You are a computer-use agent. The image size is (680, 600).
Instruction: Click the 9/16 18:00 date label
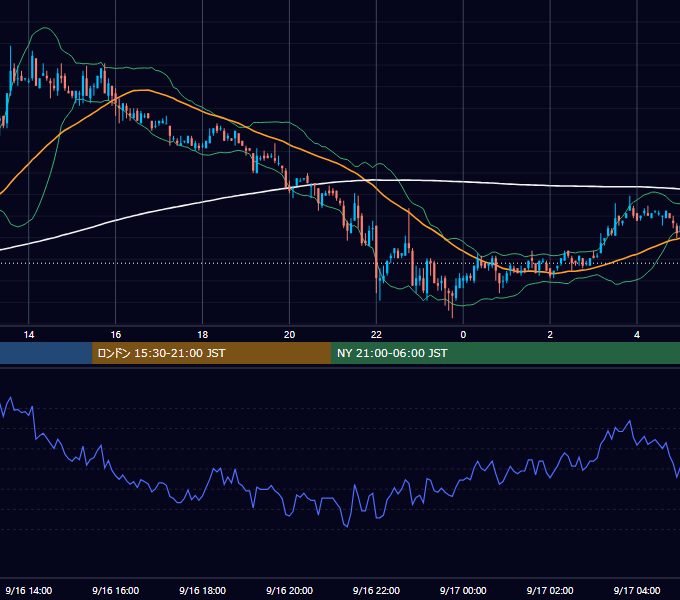coord(203,590)
